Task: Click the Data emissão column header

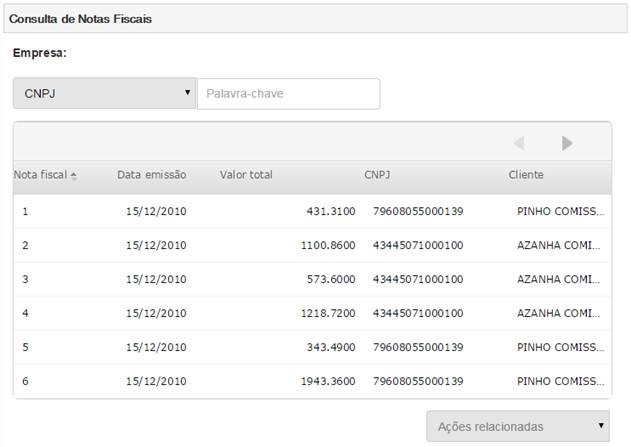Action: pos(151,175)
